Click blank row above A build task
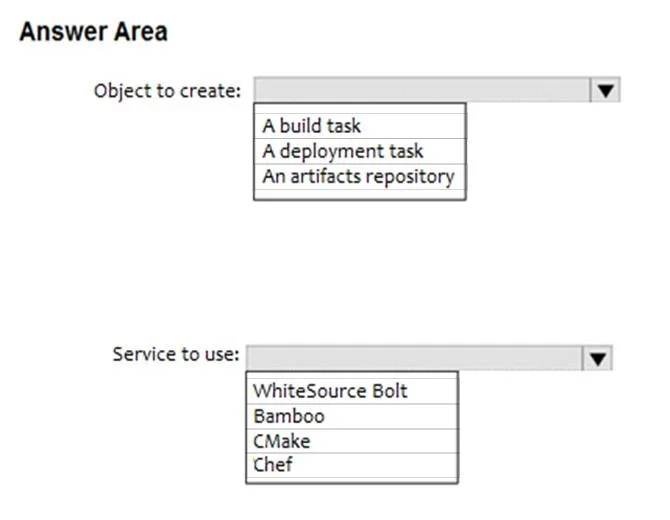670x520 pixels. (360, 109)
